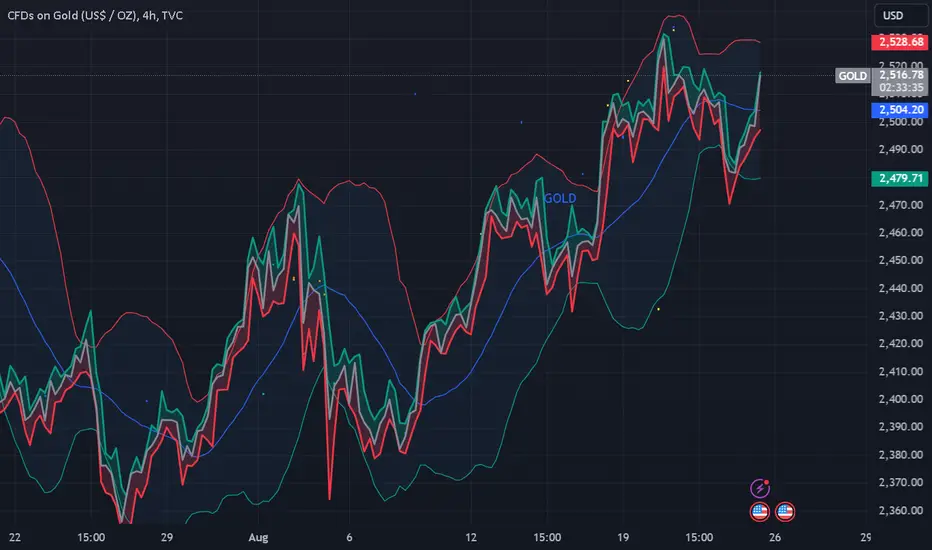Click the 2,380.00 price axis level
The height and width of the screenshot is (550, 932).
click(x=901, y=455)
